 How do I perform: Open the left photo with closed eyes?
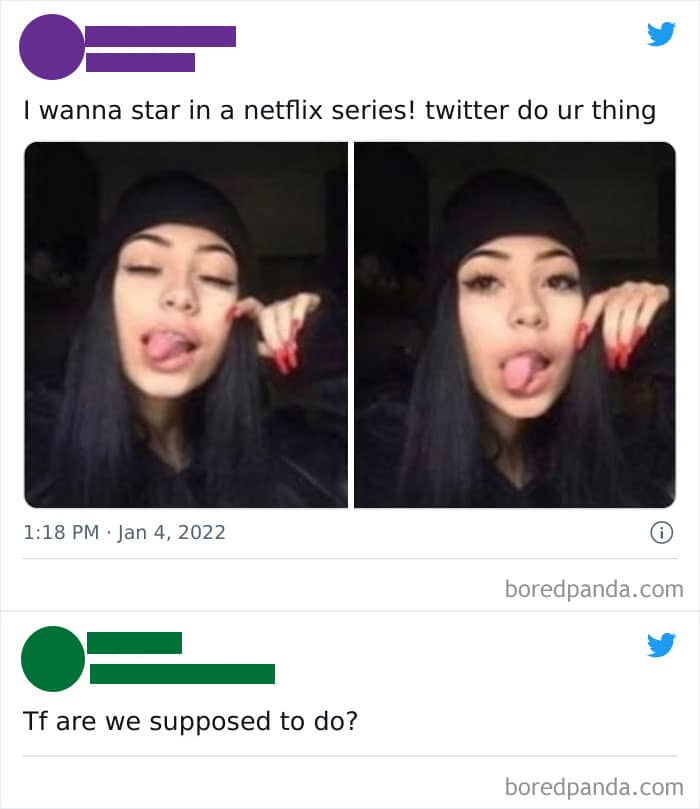click(186, 325)
